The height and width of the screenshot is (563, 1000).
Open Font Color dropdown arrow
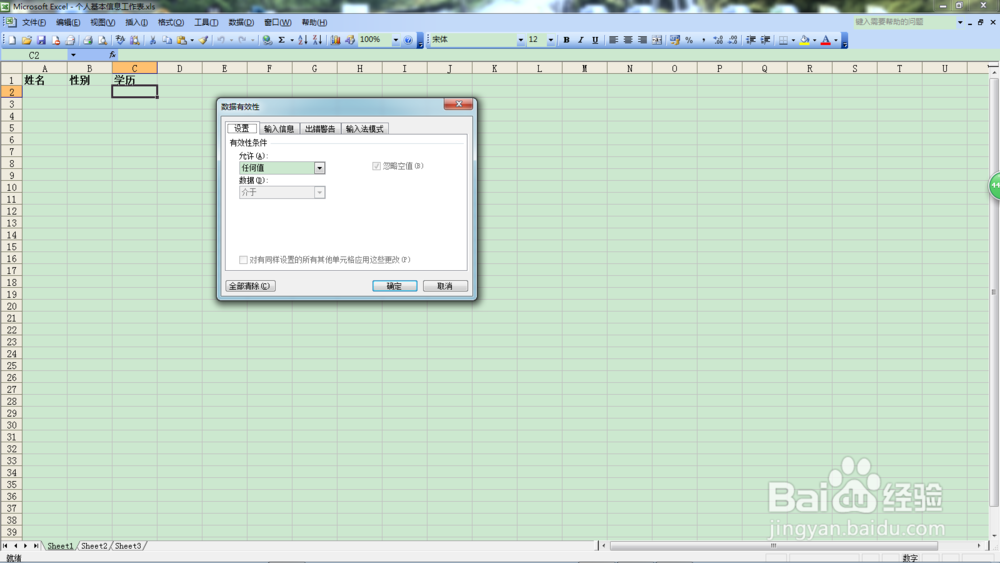tap(836, 40)
